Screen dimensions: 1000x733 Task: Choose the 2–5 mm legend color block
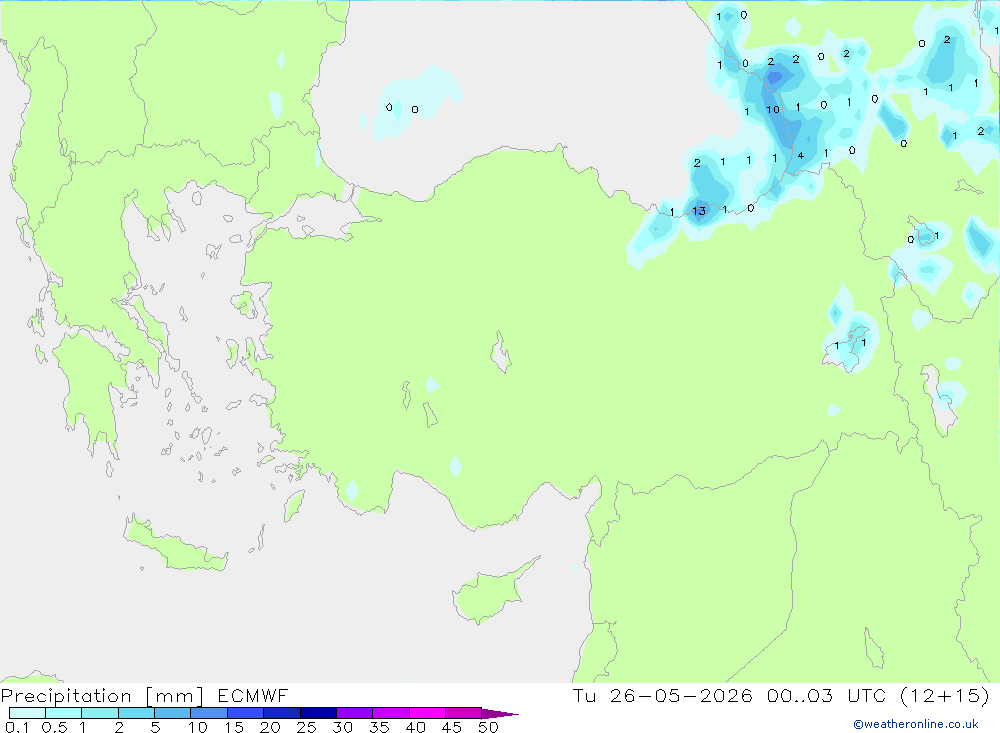click(x=136, y=713)
